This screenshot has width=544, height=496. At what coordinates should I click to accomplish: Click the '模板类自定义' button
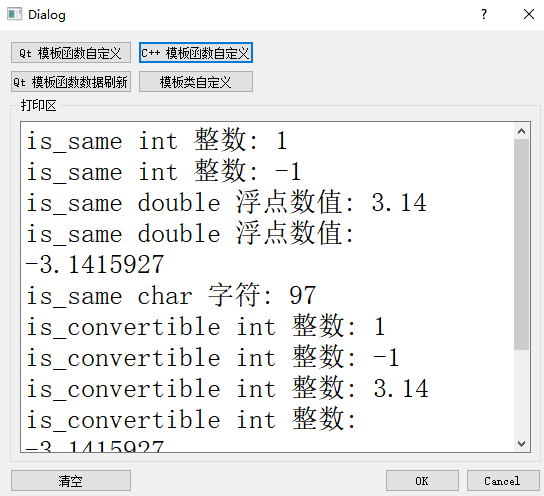(196, 82)
